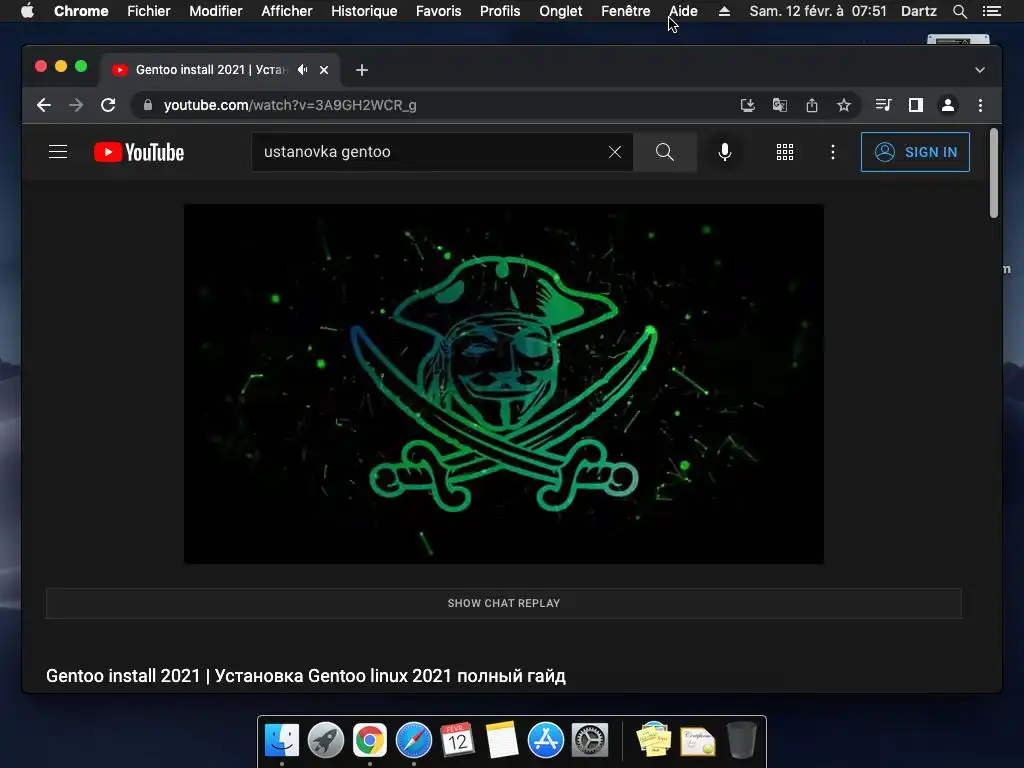Open the Aide menu
1024x768 pixels.
point(683,11)
